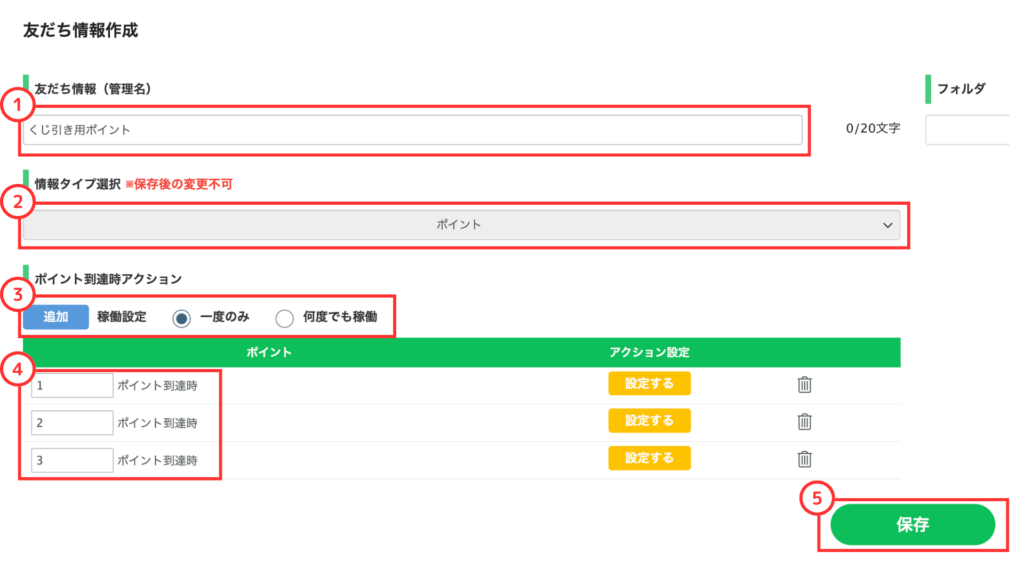Click the chevron arrow of ポイント dropdown
Viewport: 1024px width, 576px height.
(x=887, y=226)
